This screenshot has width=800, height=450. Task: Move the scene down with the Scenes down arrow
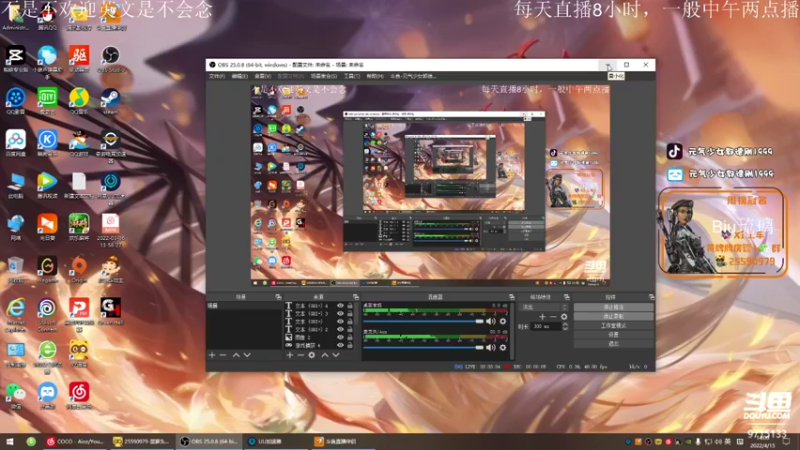click(247, 355)
